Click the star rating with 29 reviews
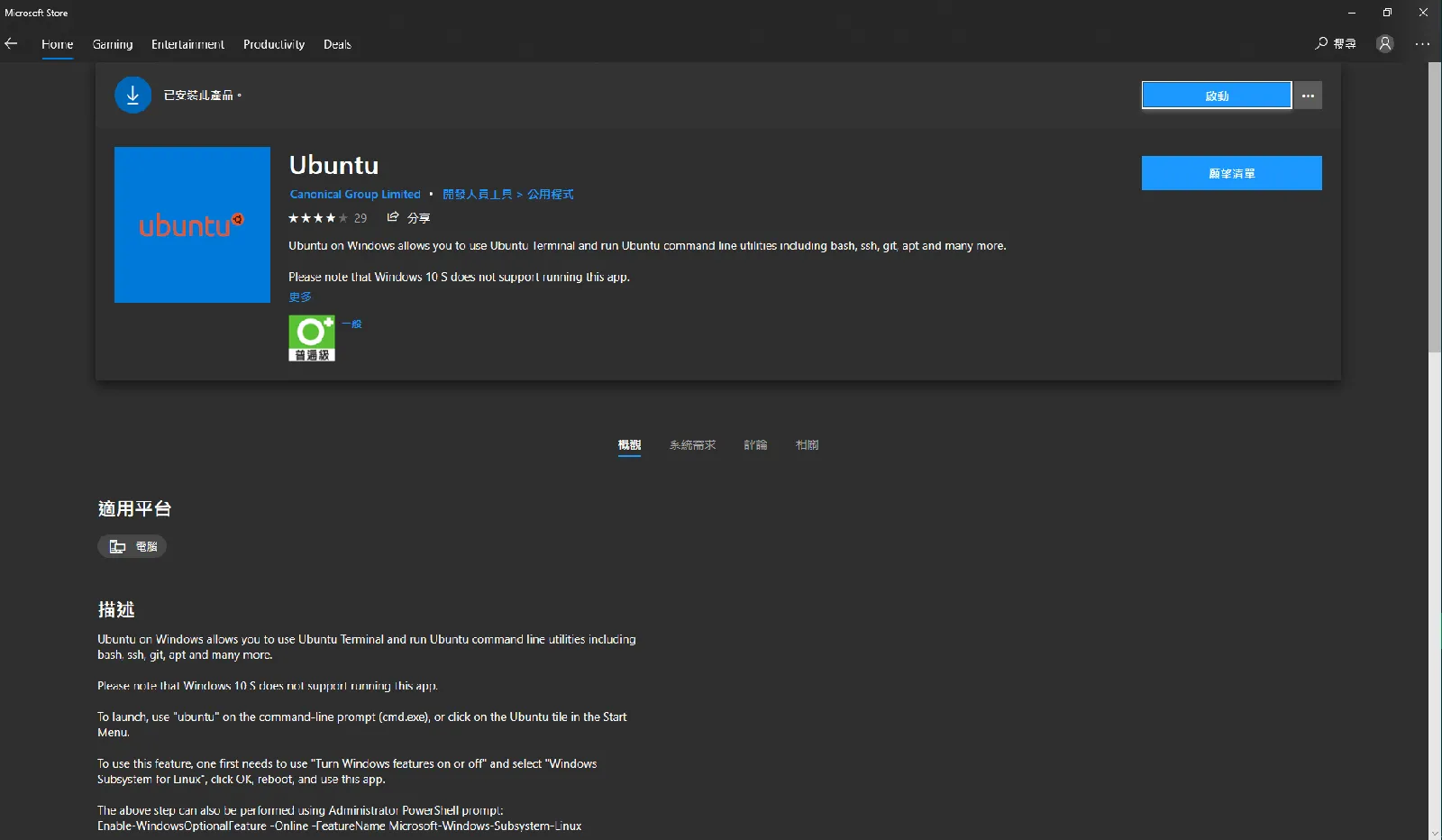 click(x=327, y=218)
